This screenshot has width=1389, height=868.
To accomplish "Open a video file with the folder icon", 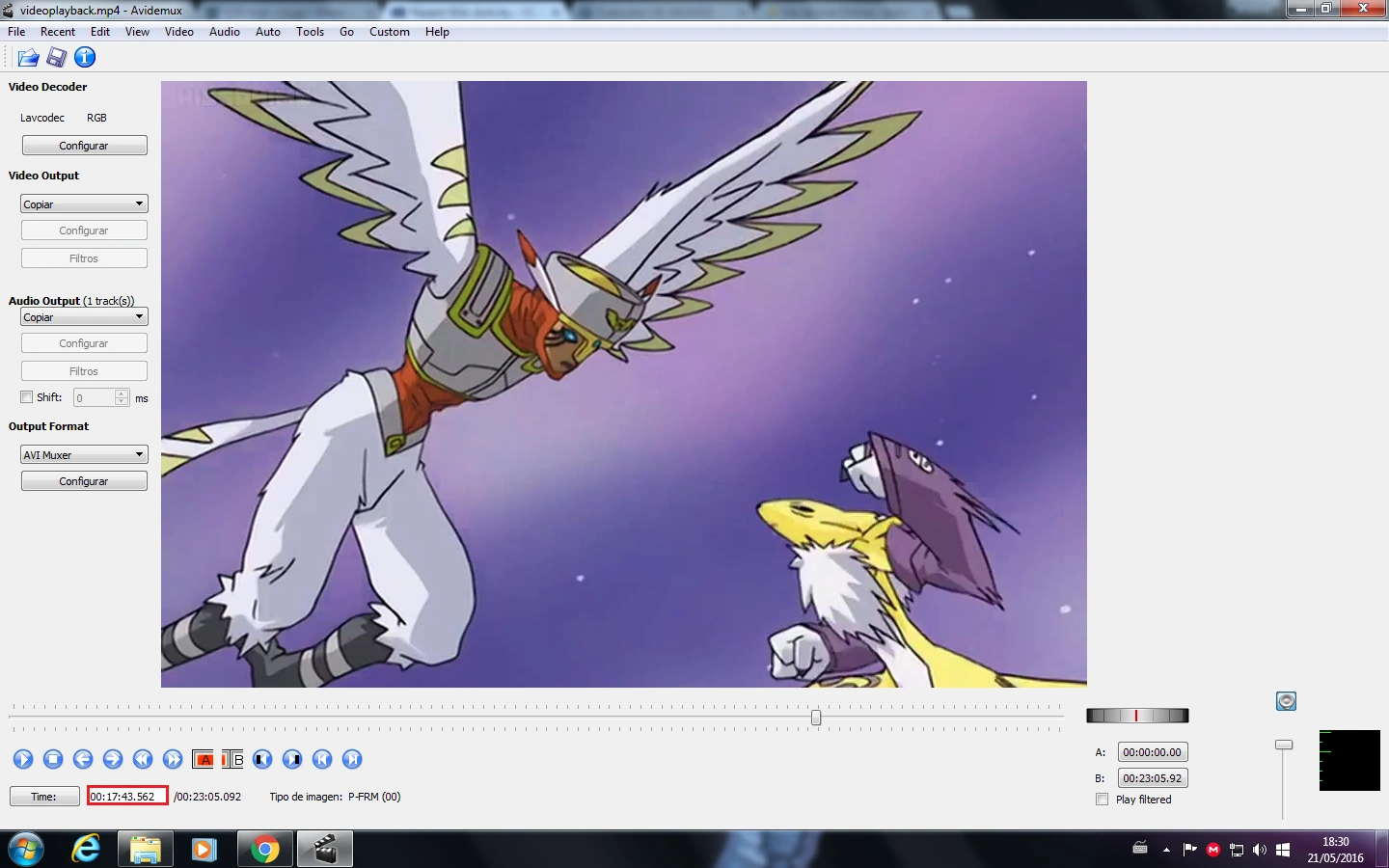I will click(28, 58).
